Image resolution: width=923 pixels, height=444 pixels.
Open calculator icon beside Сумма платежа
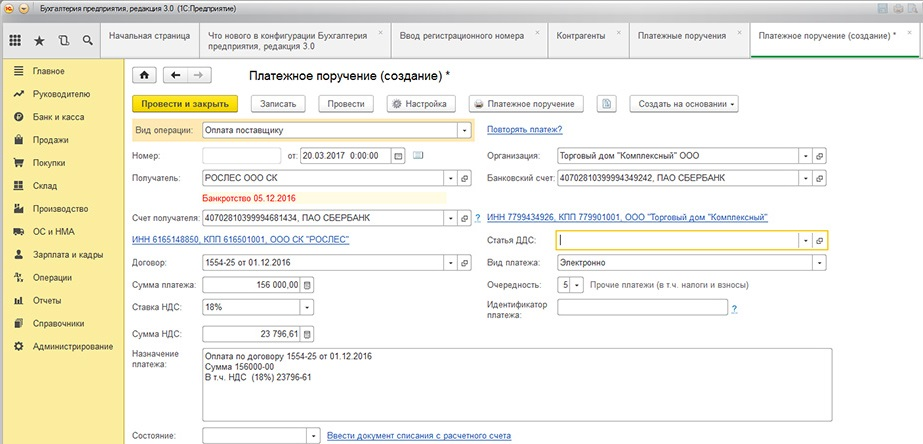coord(307,285)
